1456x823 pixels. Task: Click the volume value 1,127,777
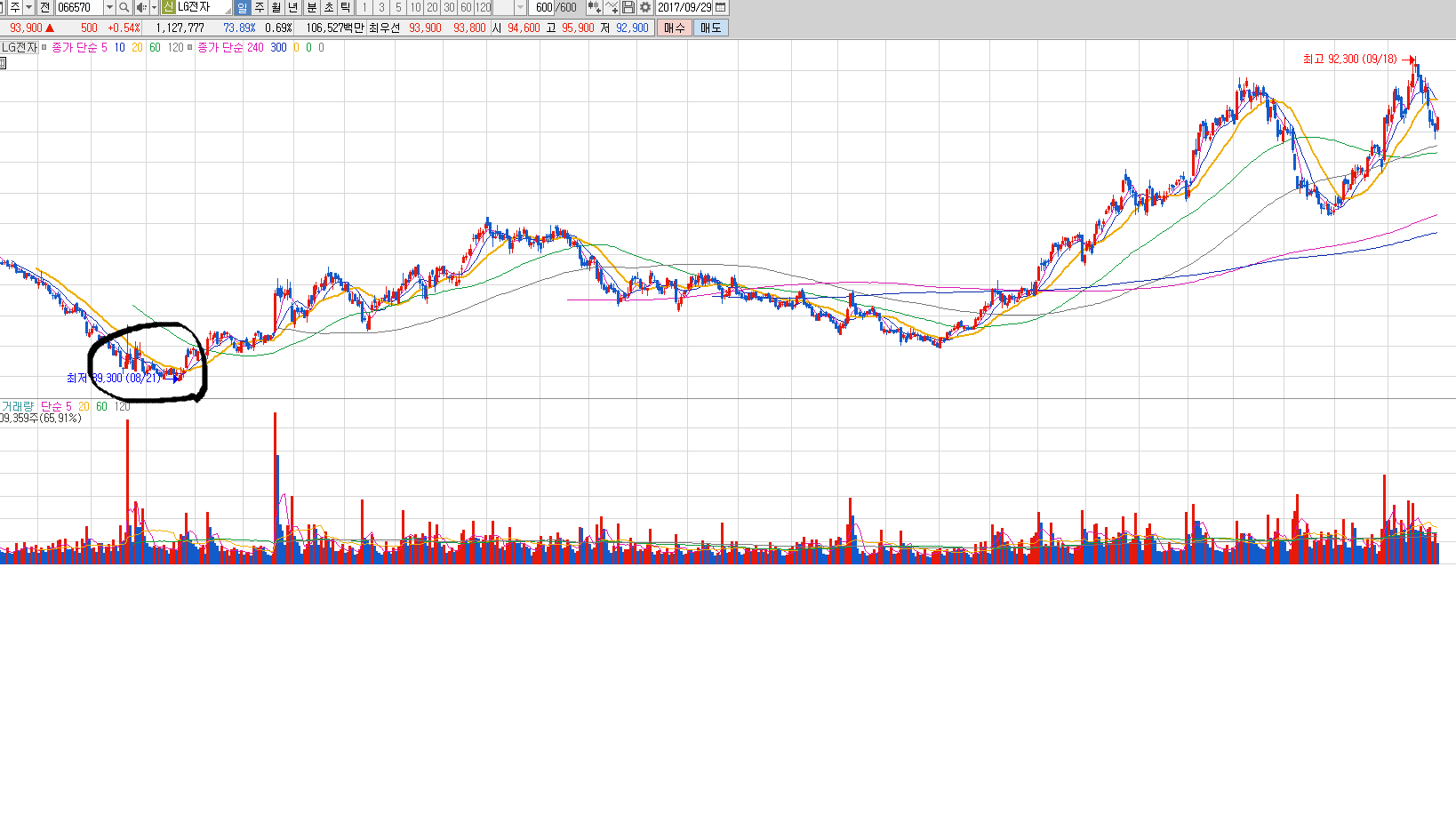tap(180, 28)
